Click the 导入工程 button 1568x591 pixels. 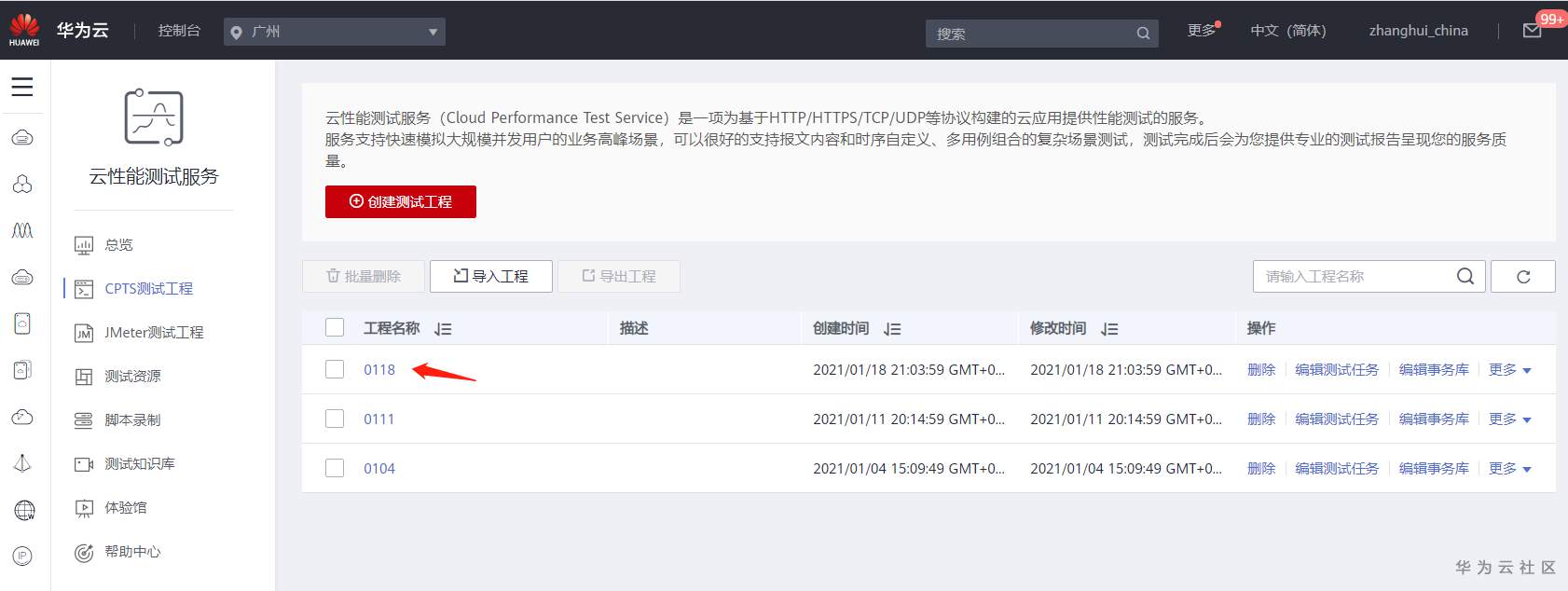[x=491, y=276]
